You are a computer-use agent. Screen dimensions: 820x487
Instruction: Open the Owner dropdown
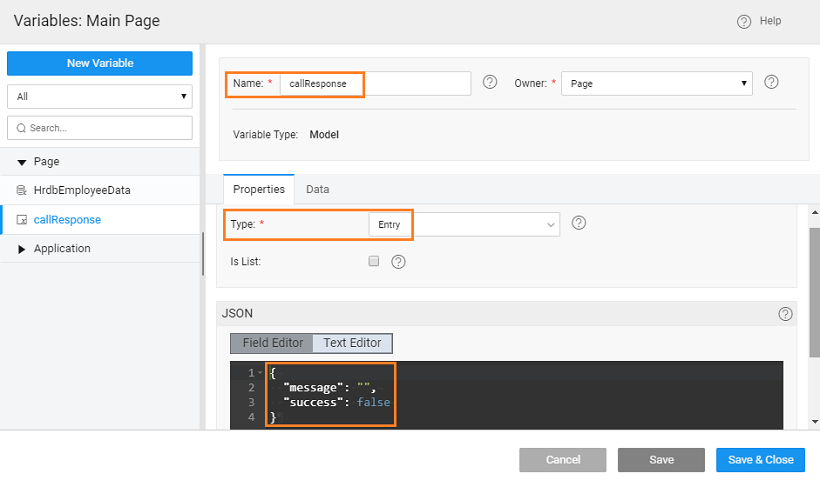(656, 84)
